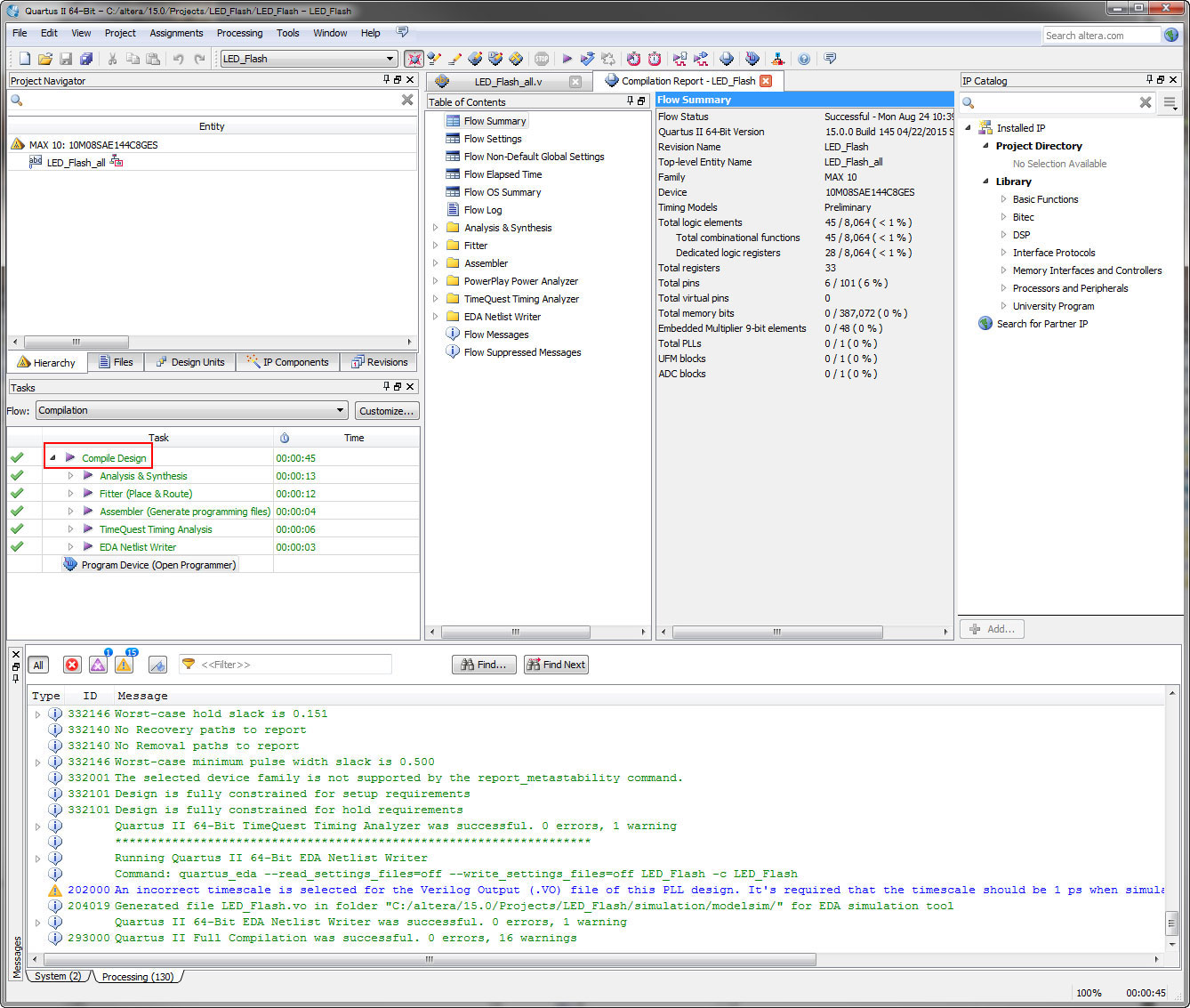The image size is (1190, 1008).
Task: Collapse the Compile Design task arrow
Action: 52,458
